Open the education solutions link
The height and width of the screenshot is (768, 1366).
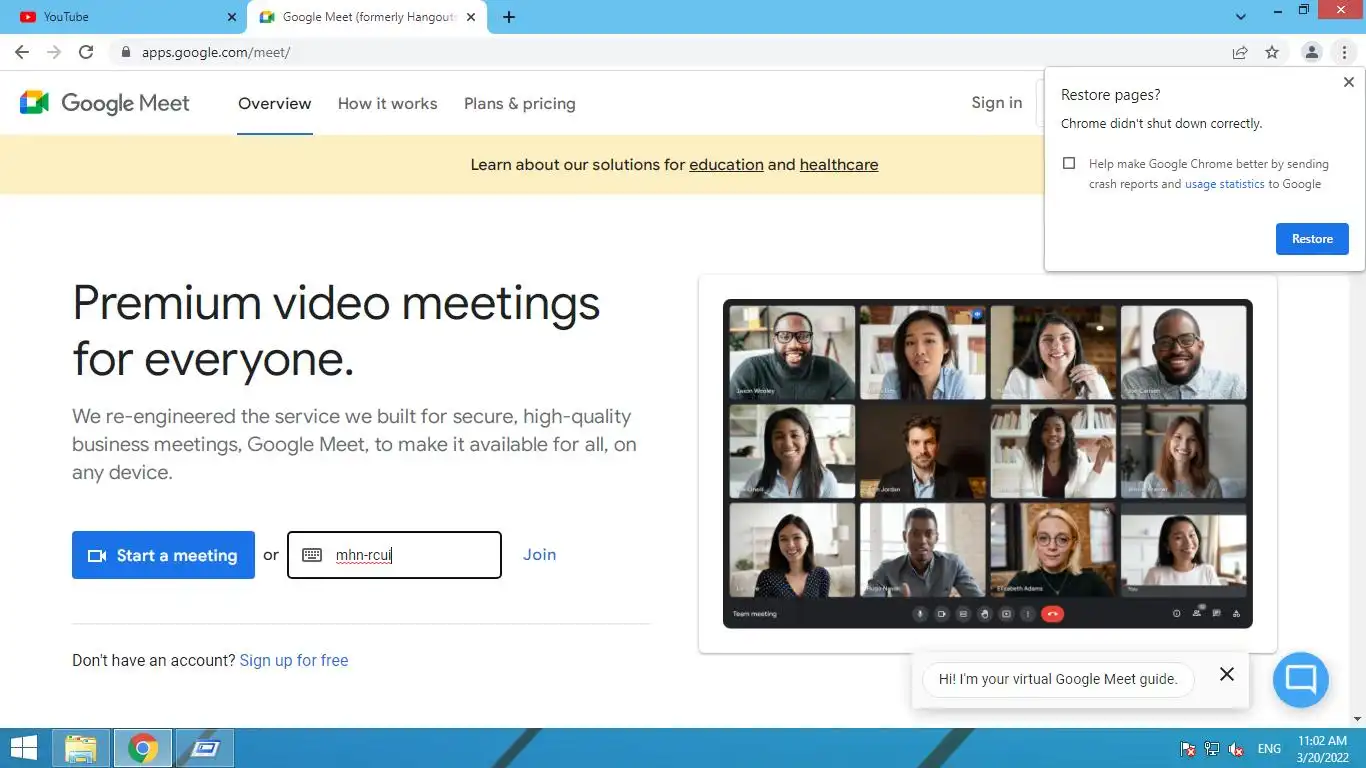point(726,165)
